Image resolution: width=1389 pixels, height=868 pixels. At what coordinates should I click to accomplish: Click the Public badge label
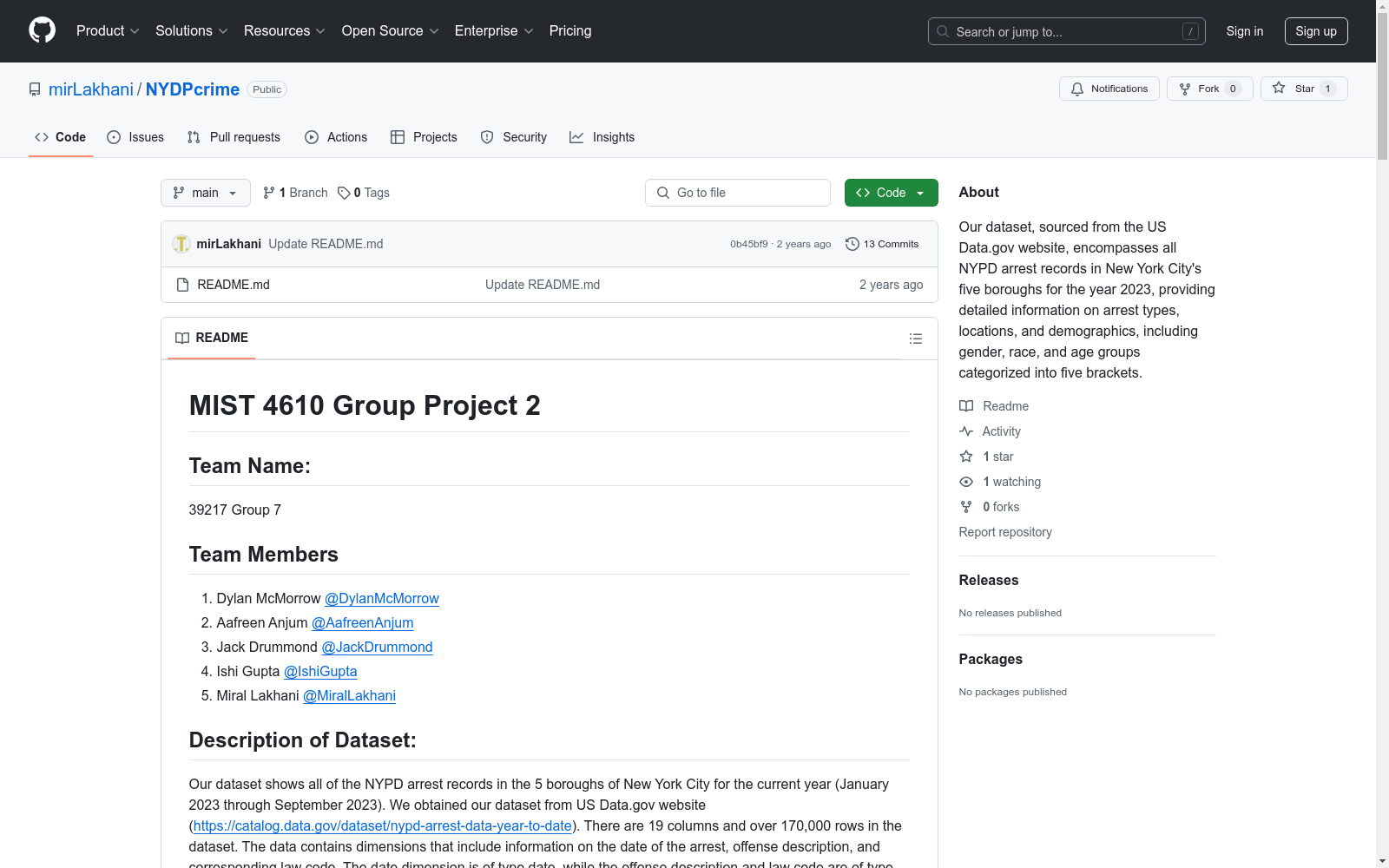[267, 89]
